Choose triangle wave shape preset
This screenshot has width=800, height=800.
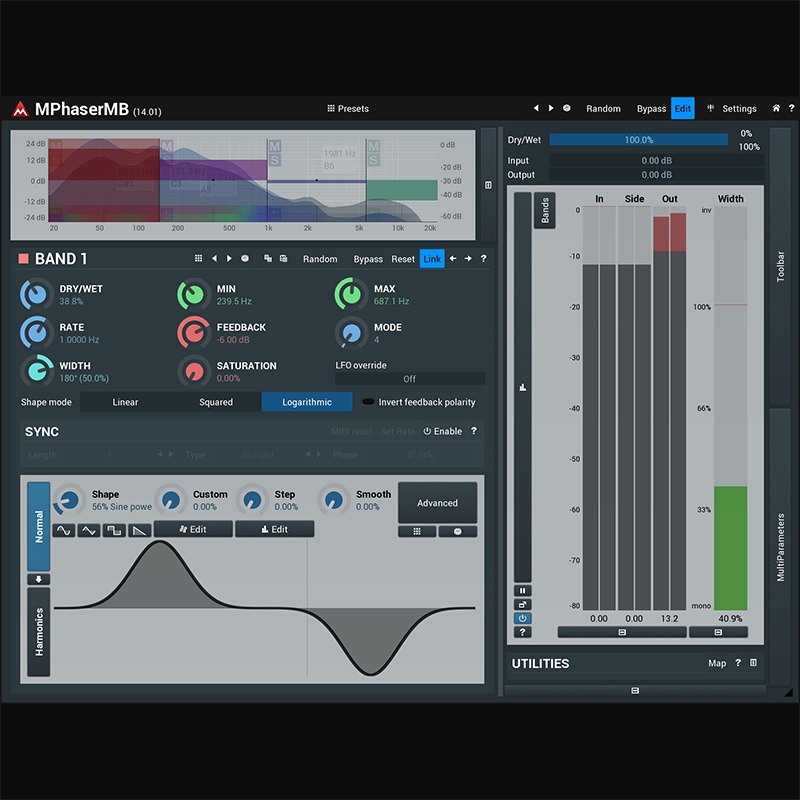pos(89,531)
